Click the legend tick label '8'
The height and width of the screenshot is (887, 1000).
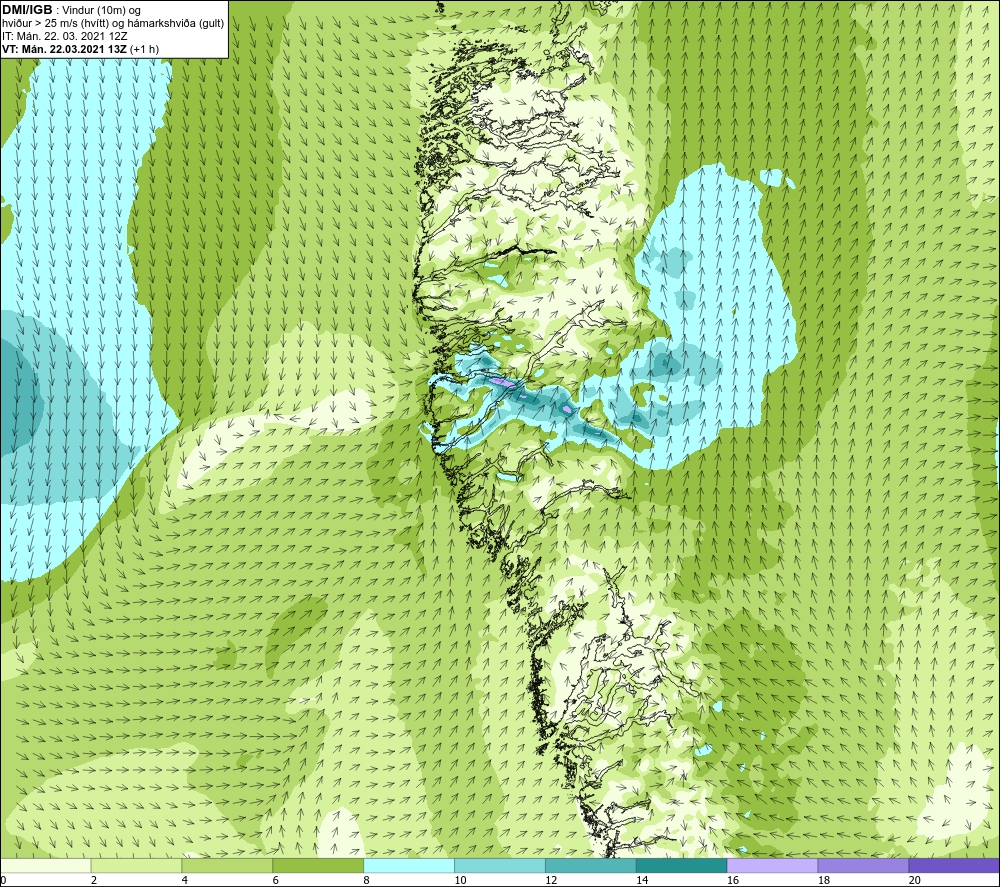(367, 881)
